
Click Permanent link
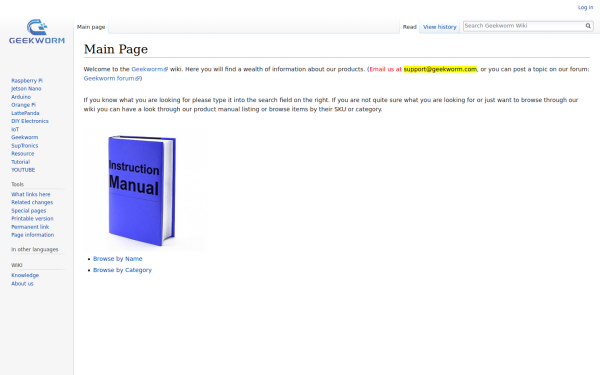tap(30, 227)
